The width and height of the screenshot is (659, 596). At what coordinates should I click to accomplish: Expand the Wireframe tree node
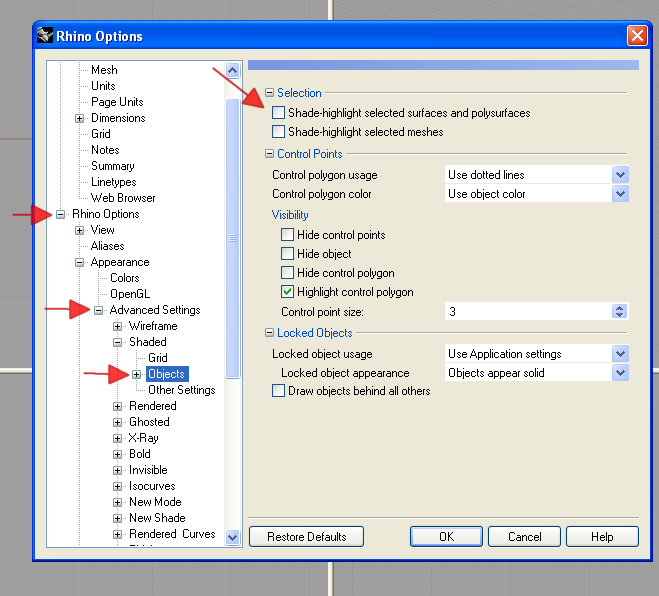click(x=118, y=326)
